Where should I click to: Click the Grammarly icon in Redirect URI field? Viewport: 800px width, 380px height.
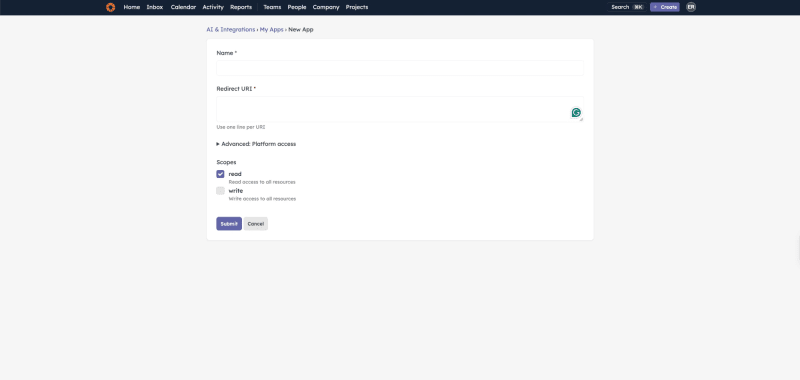[x=576, y=113]
